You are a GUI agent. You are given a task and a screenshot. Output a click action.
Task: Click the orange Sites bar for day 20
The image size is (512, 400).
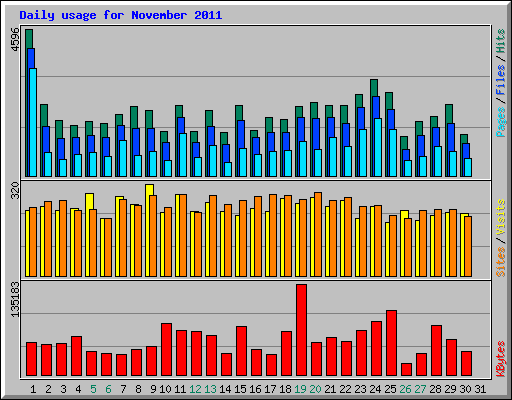pos(318,234)
